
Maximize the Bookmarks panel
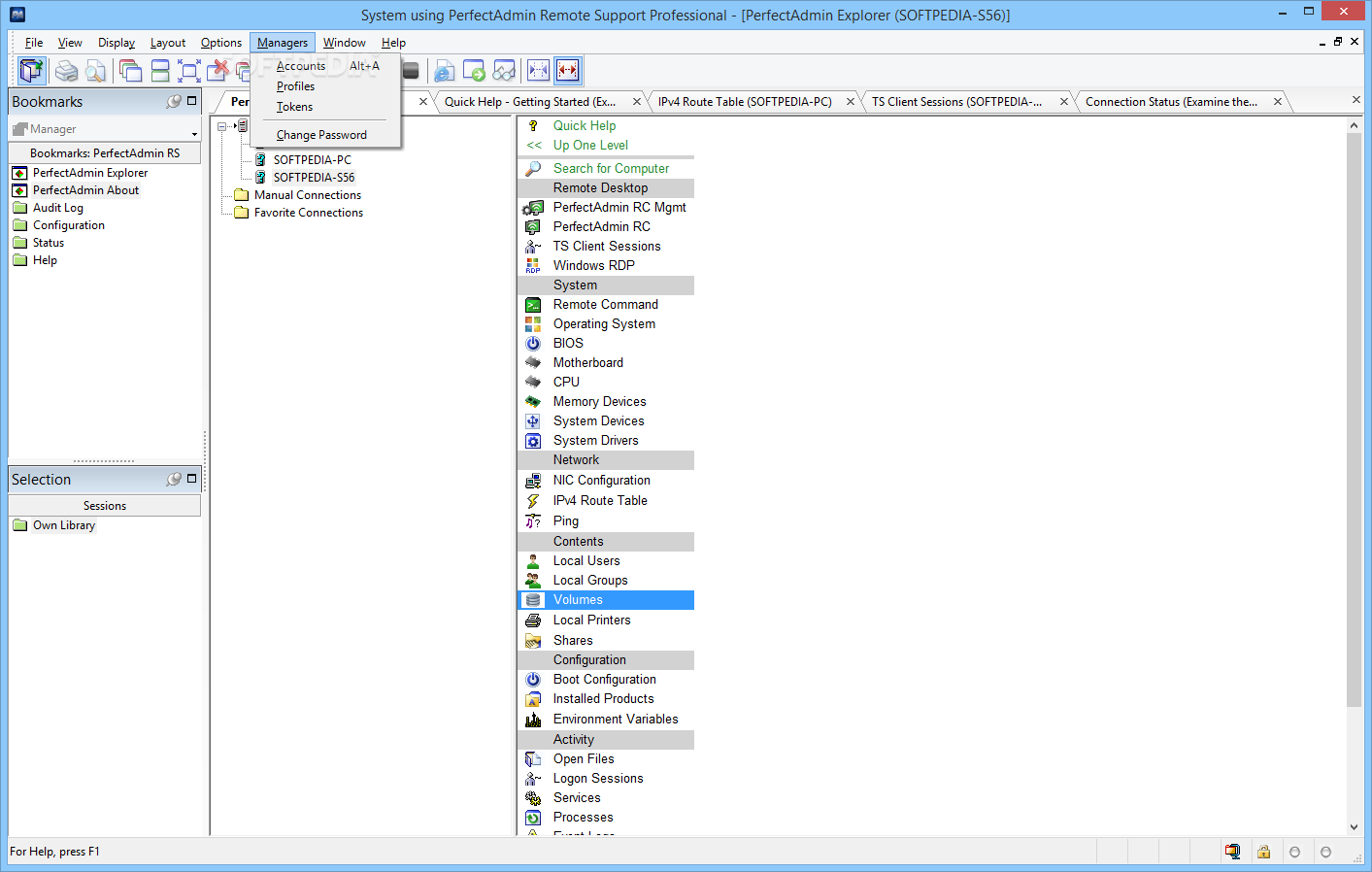191,100
